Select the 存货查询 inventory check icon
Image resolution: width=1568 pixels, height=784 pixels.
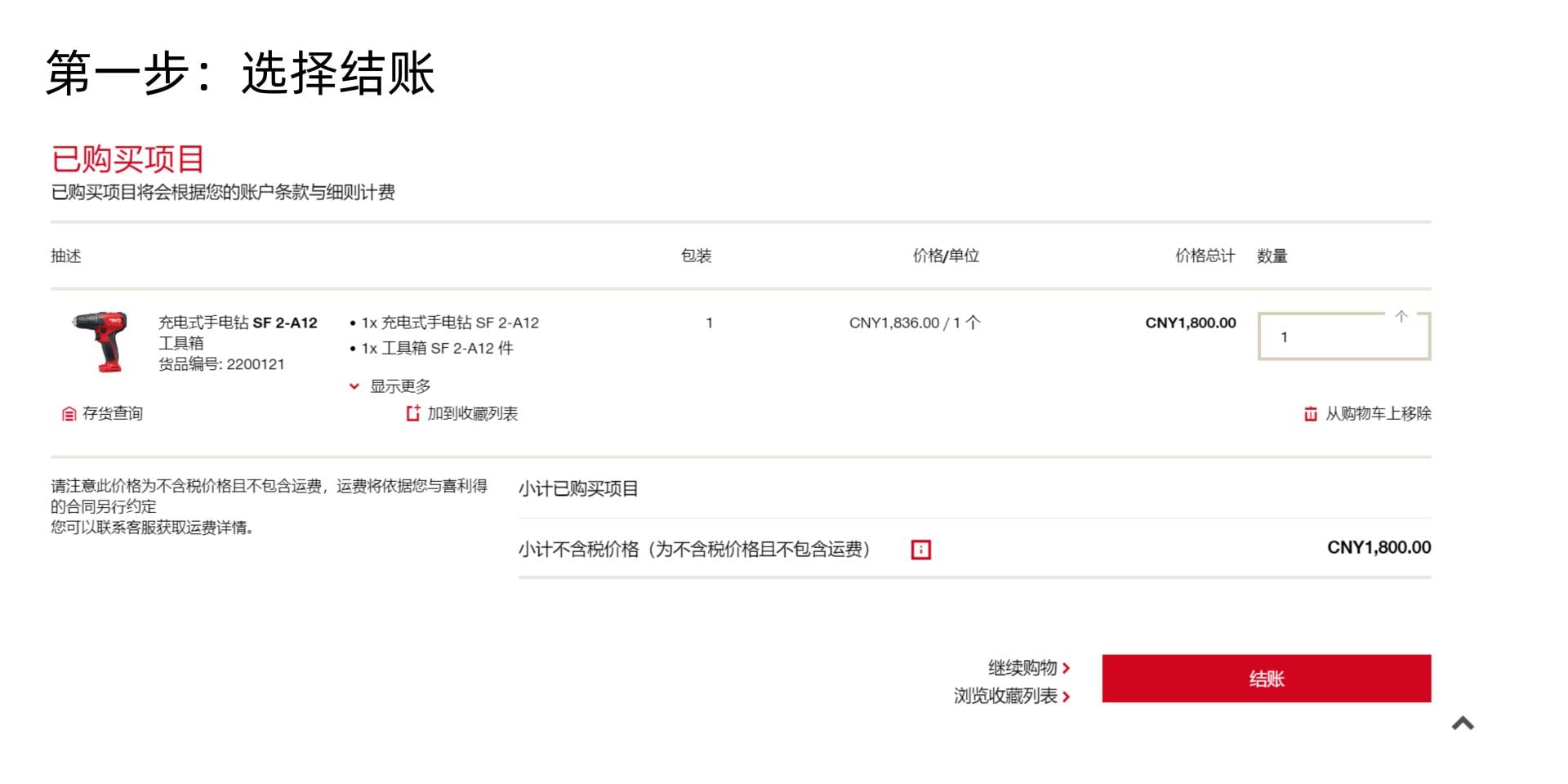68,414
